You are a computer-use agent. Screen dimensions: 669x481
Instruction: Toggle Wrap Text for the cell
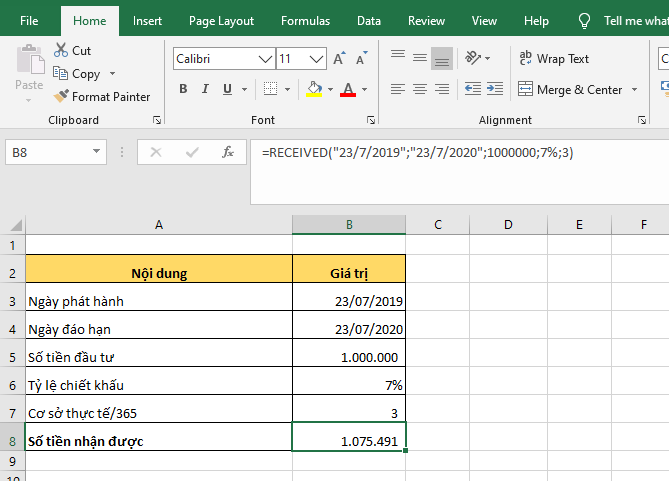coord(554,59)
